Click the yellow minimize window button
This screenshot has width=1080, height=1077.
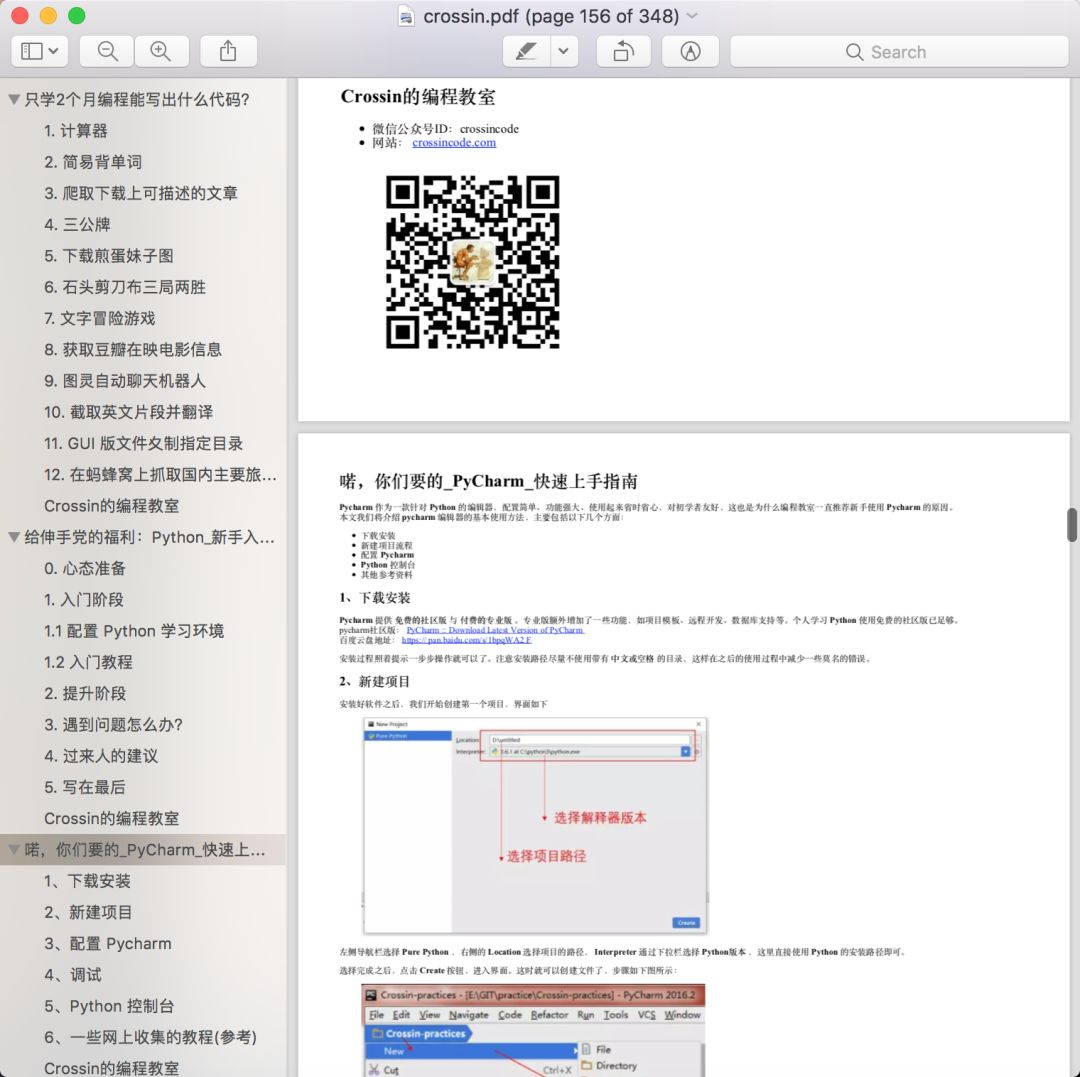pyautogui.click(x=48, y=15)
